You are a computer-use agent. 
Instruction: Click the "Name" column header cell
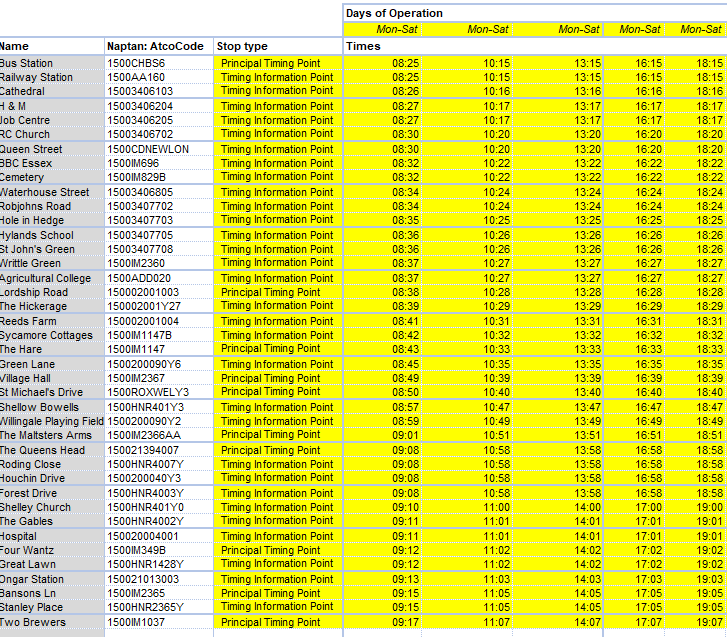[50, 46]
